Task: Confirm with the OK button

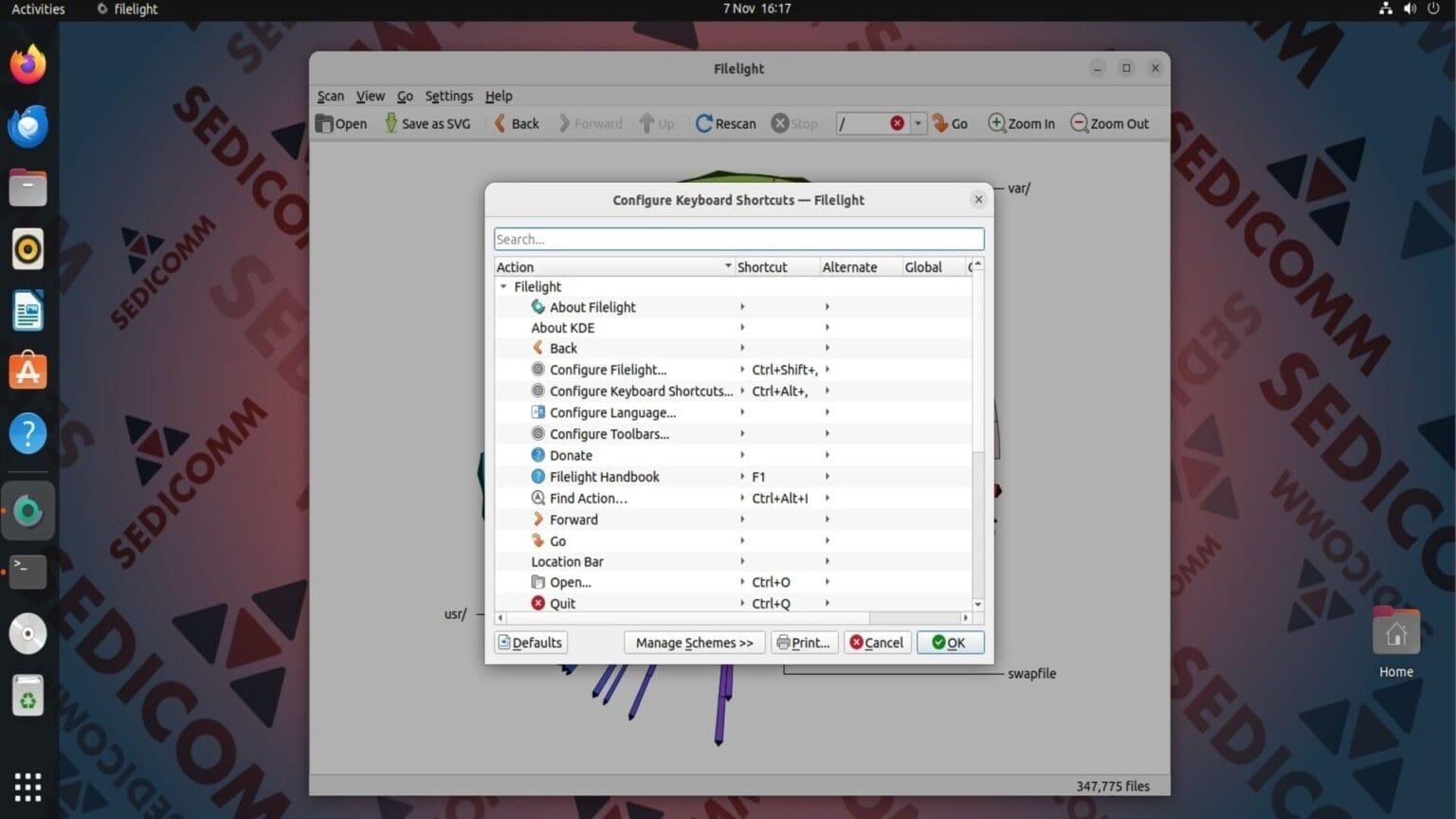Action: pos(950,643)
